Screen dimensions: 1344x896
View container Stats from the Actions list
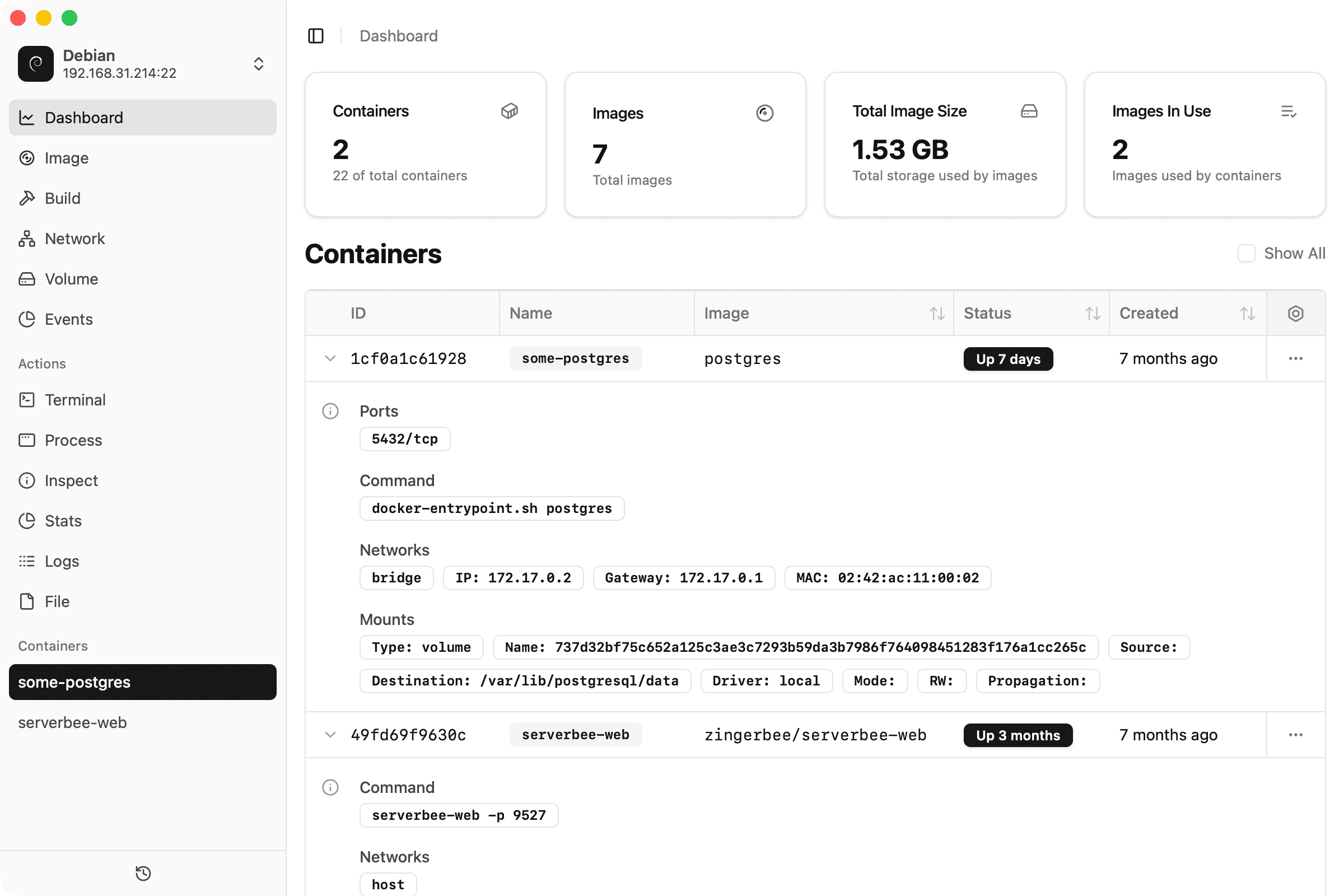[63, 521]
